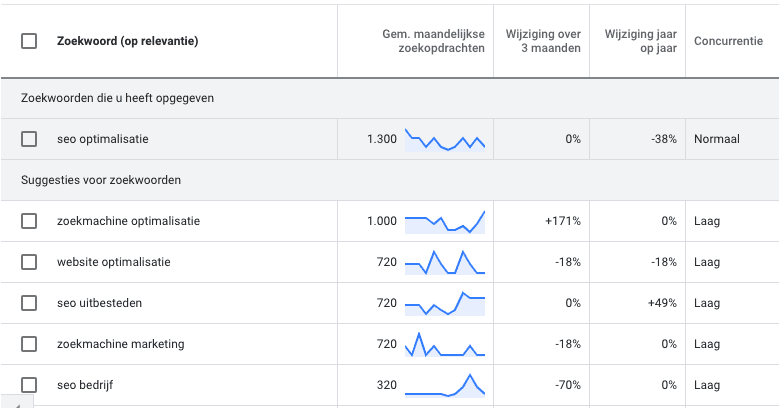The width and height of the screenshot is (779, 410).
Task: Tick the seo bedrijf checkbox
Action: pos(29,385)
